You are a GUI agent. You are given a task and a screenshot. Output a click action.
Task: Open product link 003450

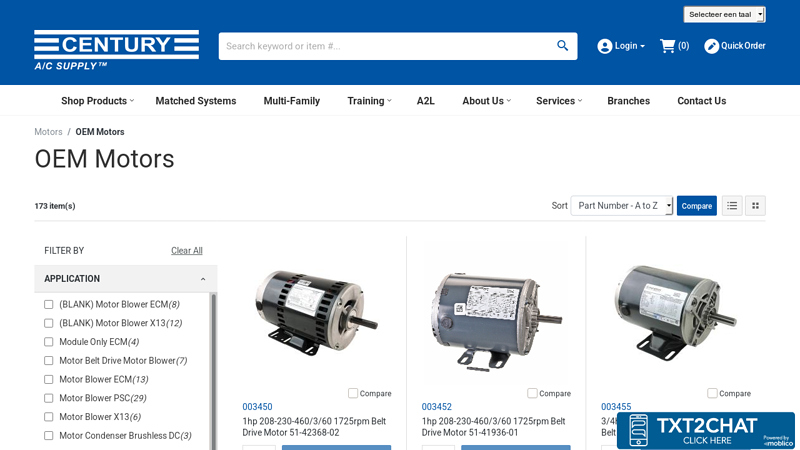[257, 407]
